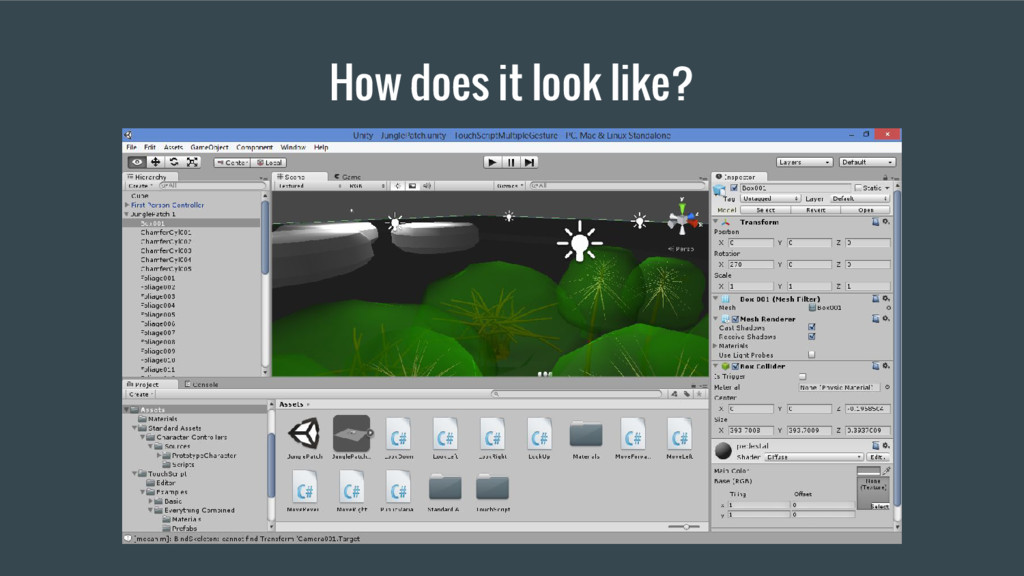The image size is (1024, 576).
Task: Select the MoveRight C# script asset
Action: pyautogui.click(x=351, y=488)
